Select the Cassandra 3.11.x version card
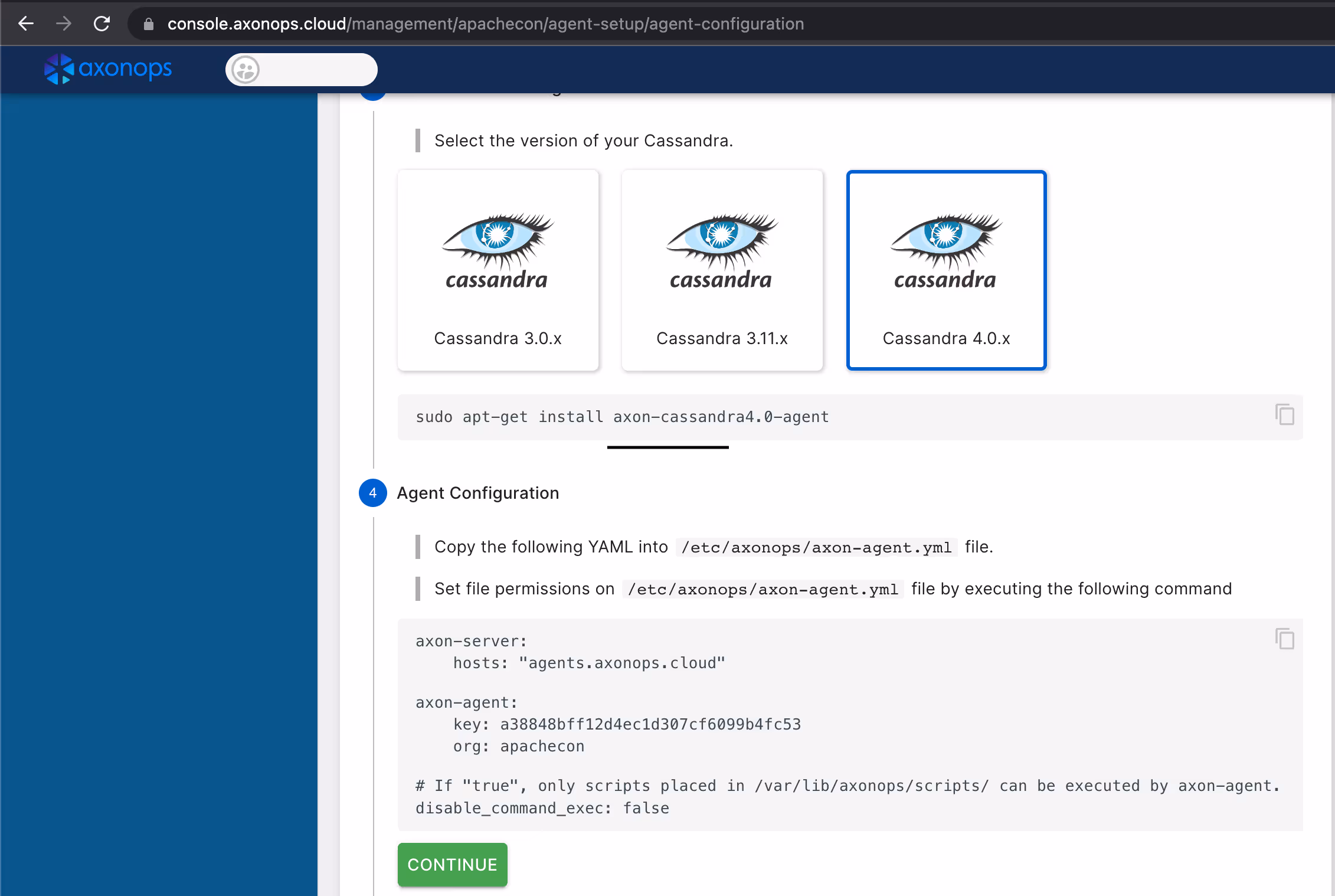Image resolution: width=1335 pixels, height=896 pixels. [722, 270]
